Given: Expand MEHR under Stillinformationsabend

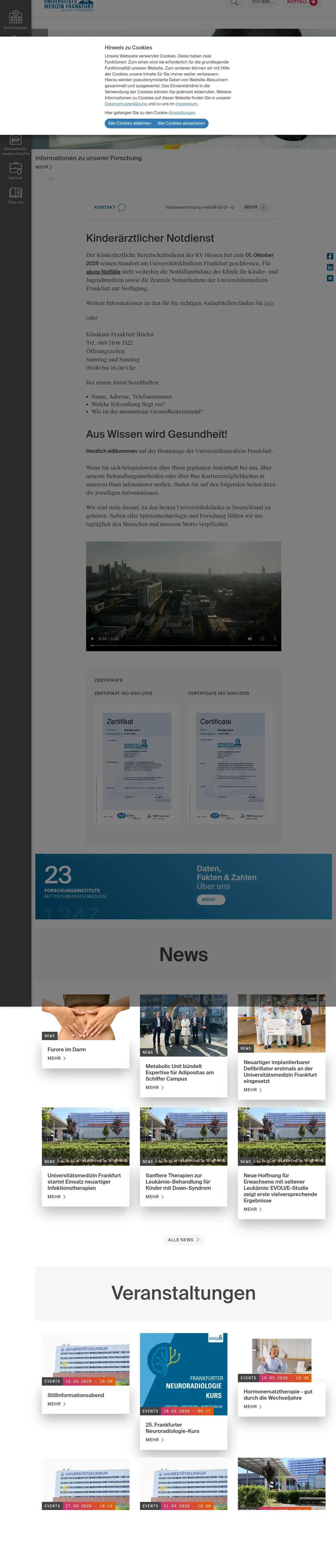Looking at the screenshot, I should coord(57,1404).
